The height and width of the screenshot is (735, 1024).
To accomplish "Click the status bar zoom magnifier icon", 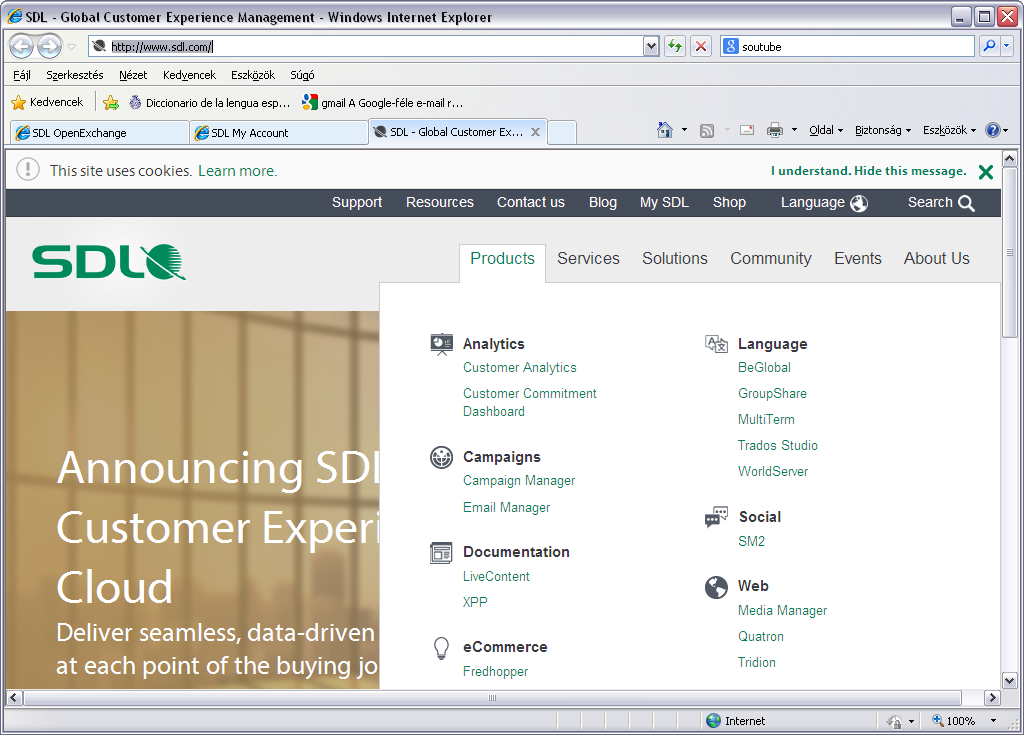I will pos(938,720).
